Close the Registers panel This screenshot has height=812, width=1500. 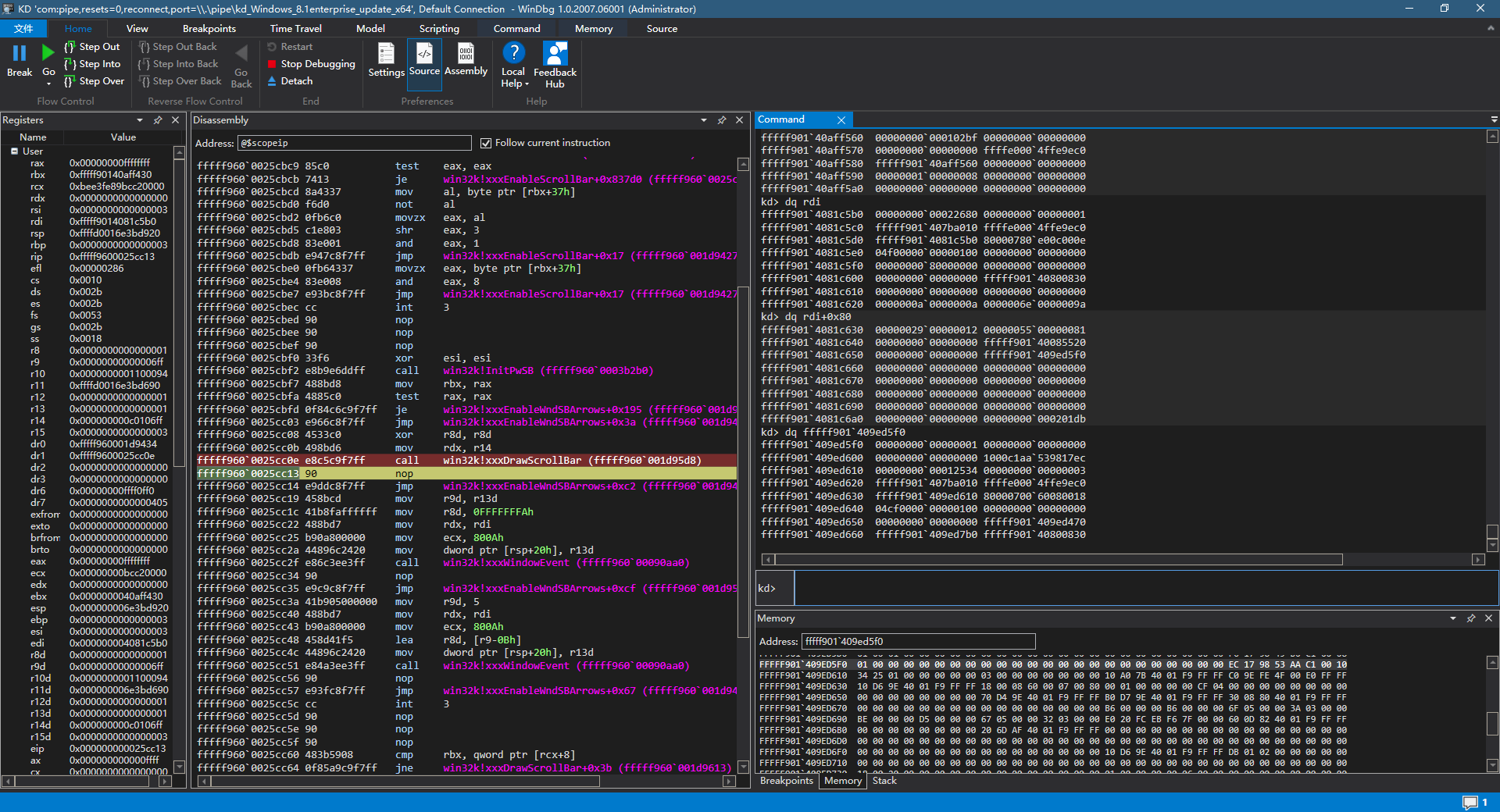click(x=176, y=120)
